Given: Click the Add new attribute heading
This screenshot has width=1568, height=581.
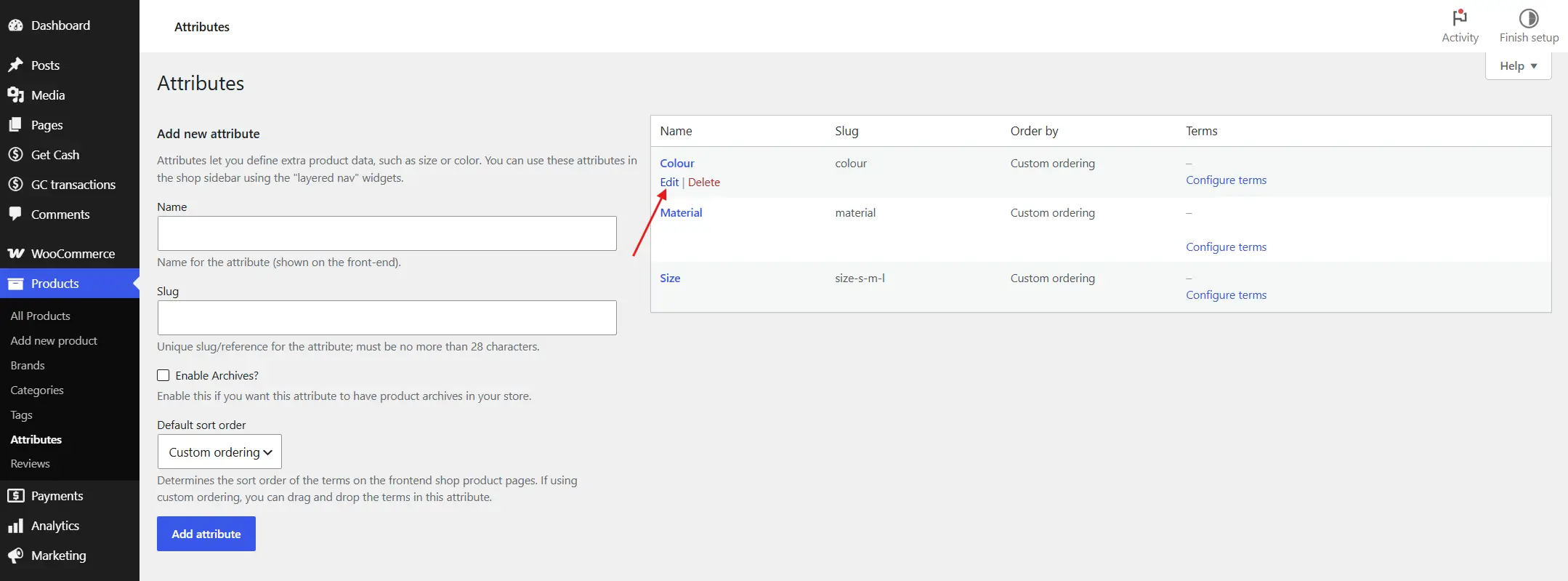Looking at the screenshot, I should pos(209,134).
